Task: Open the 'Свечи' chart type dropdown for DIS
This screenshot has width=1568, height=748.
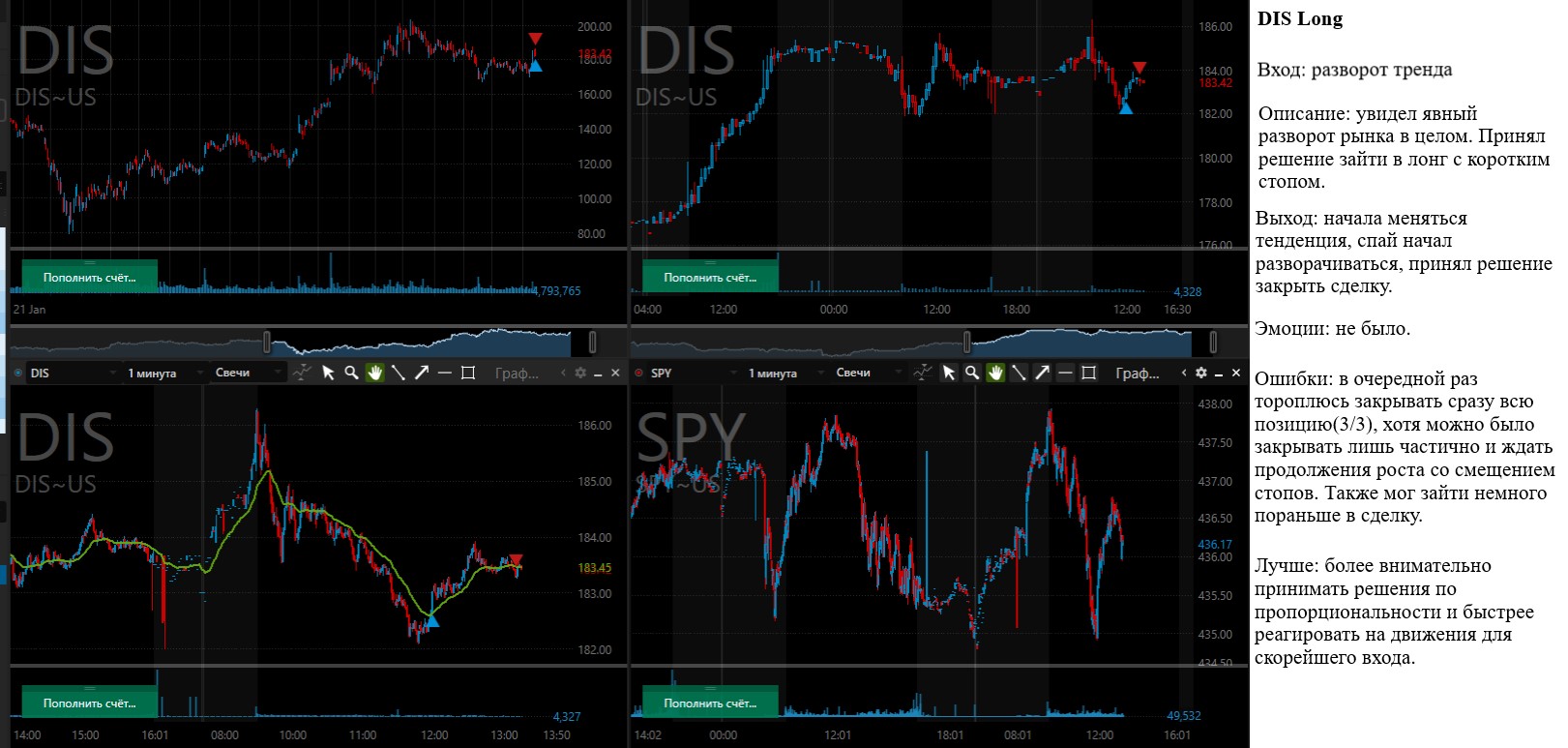Action: (x=248, y=373)
